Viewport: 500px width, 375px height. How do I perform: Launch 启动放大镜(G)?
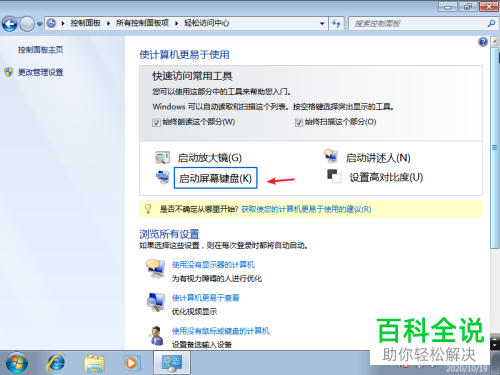210,158
